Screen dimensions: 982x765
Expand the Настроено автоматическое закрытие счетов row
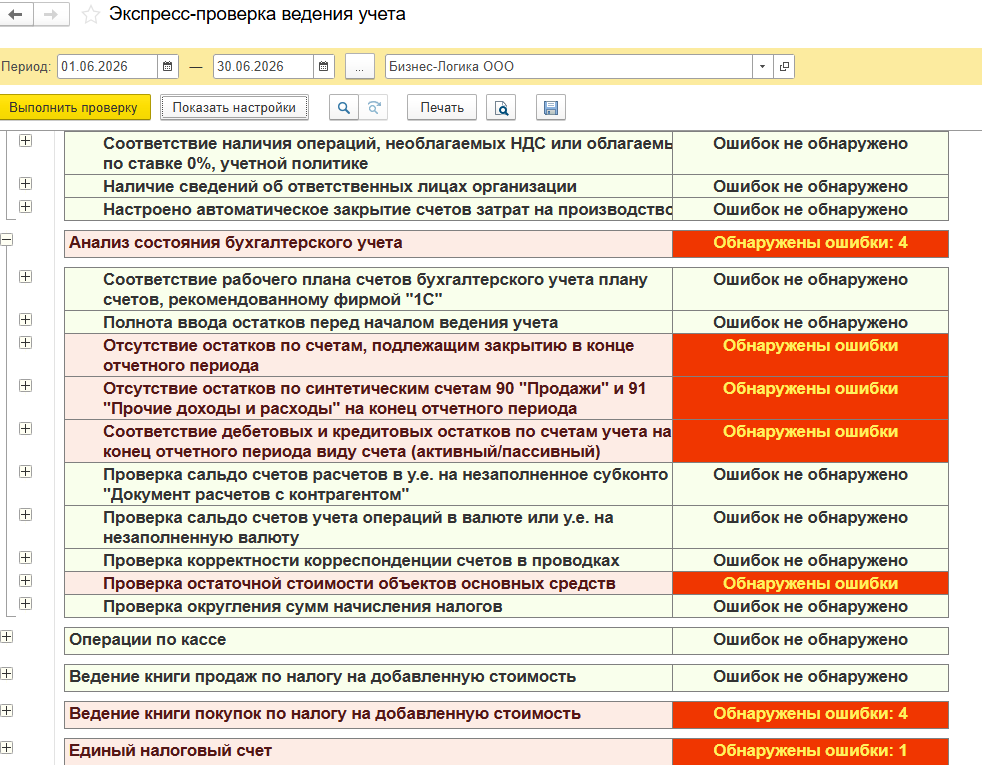point(25,207)
